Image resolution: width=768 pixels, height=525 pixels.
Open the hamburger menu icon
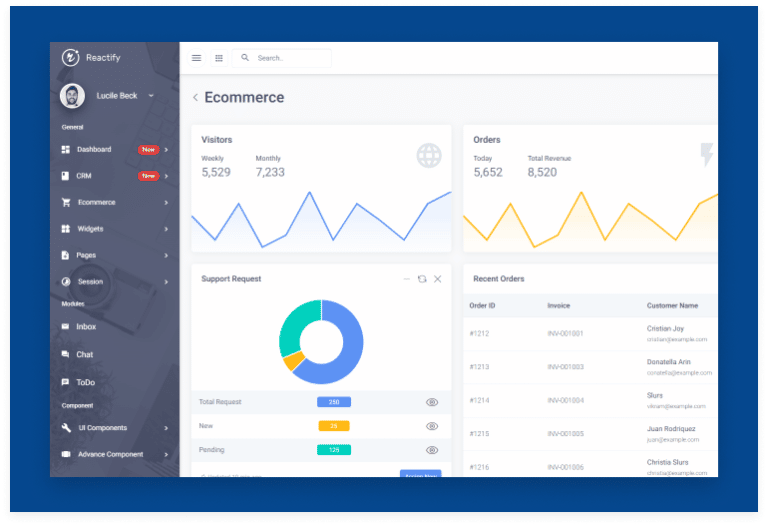click(x=196, y=58)
